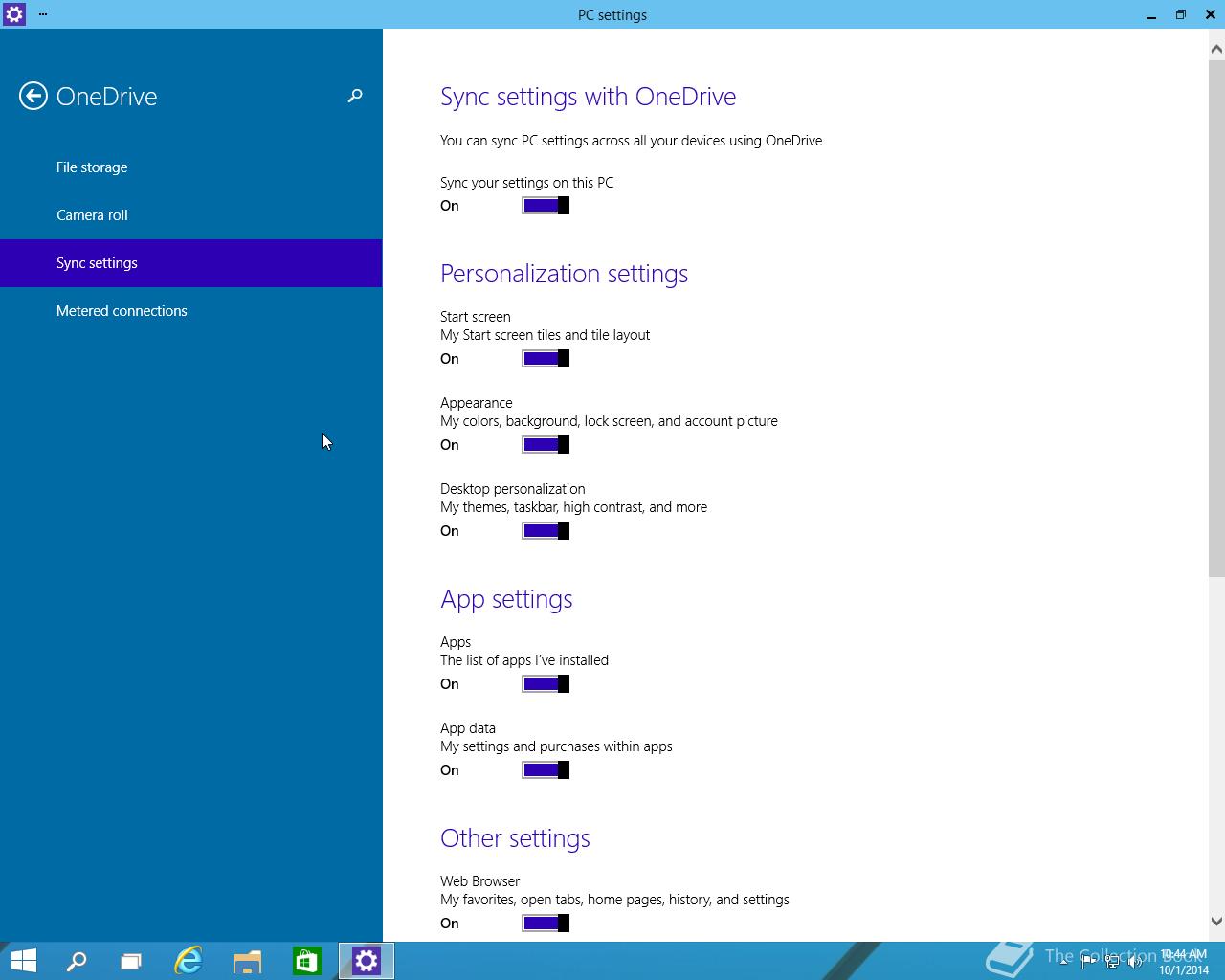
Task: Open File Explorer from taskbar
Action: click(247, 961)
